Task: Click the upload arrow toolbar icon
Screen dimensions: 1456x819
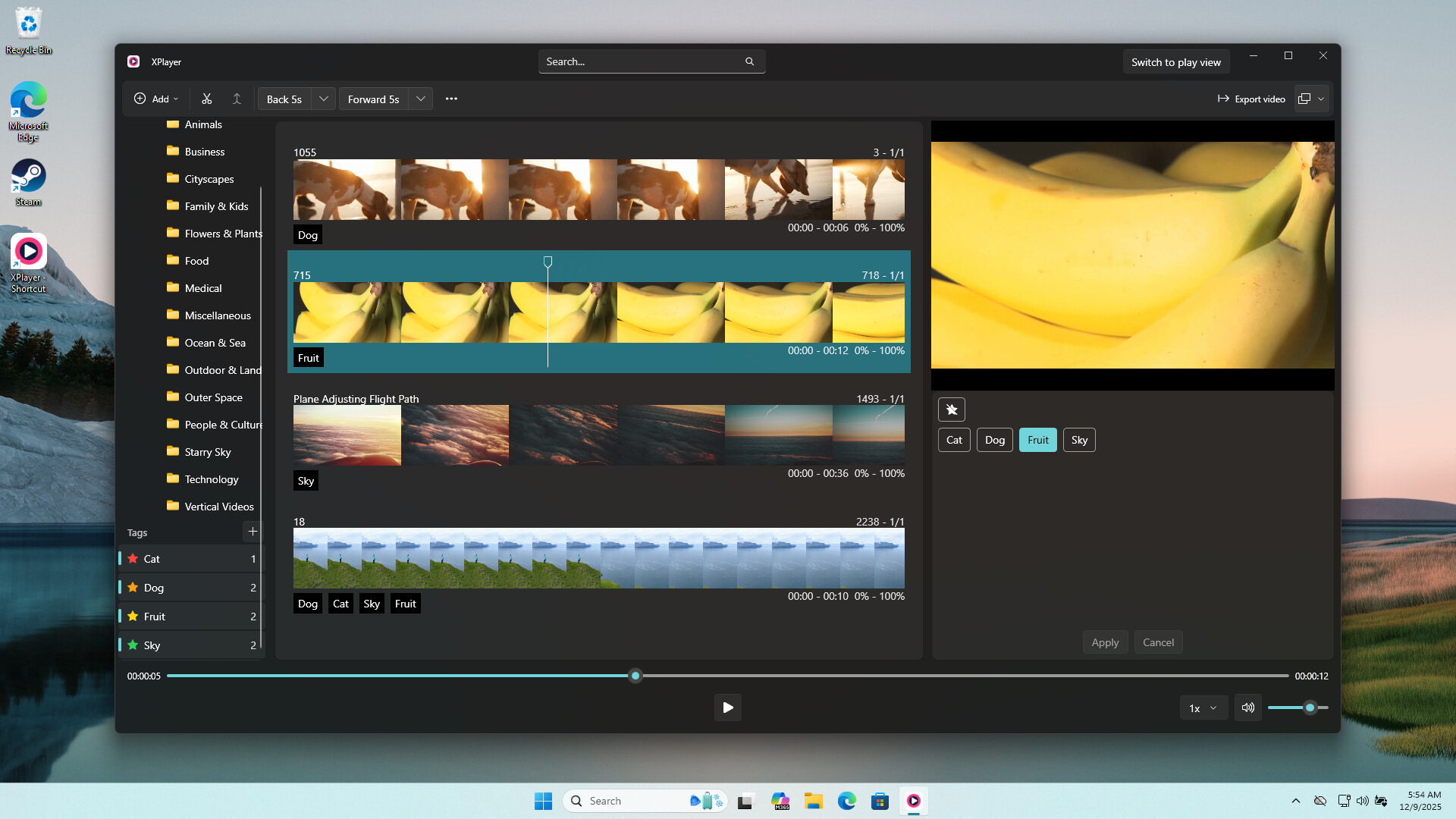Action: coord(237,99)
